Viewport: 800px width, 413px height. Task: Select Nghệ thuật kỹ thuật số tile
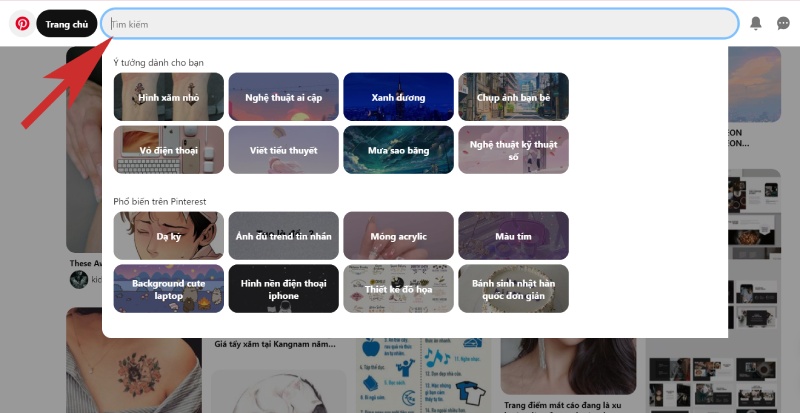coord(513,150)
